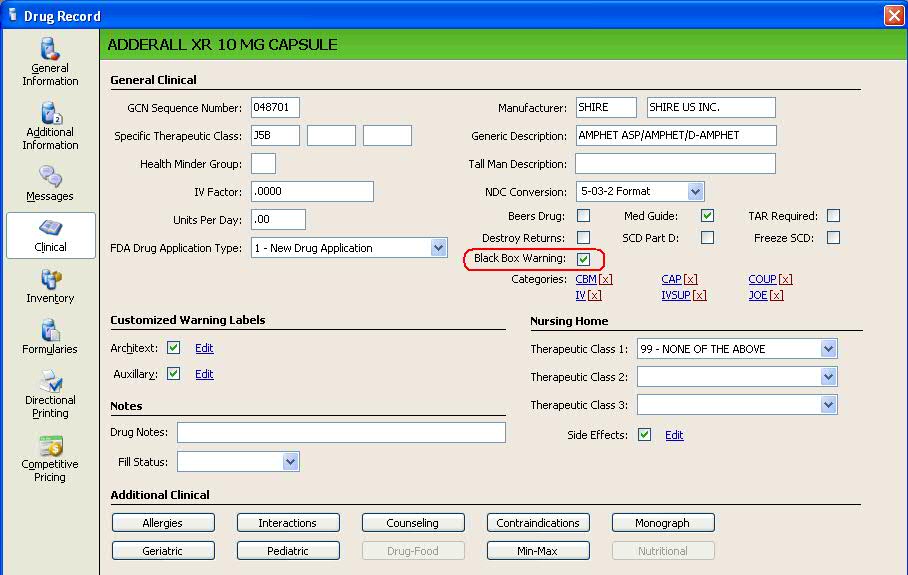Focus the SHIRE US INC. manufacturer name field
The width and height of the screenshot is (908, 575).
(x=711, y=107)
